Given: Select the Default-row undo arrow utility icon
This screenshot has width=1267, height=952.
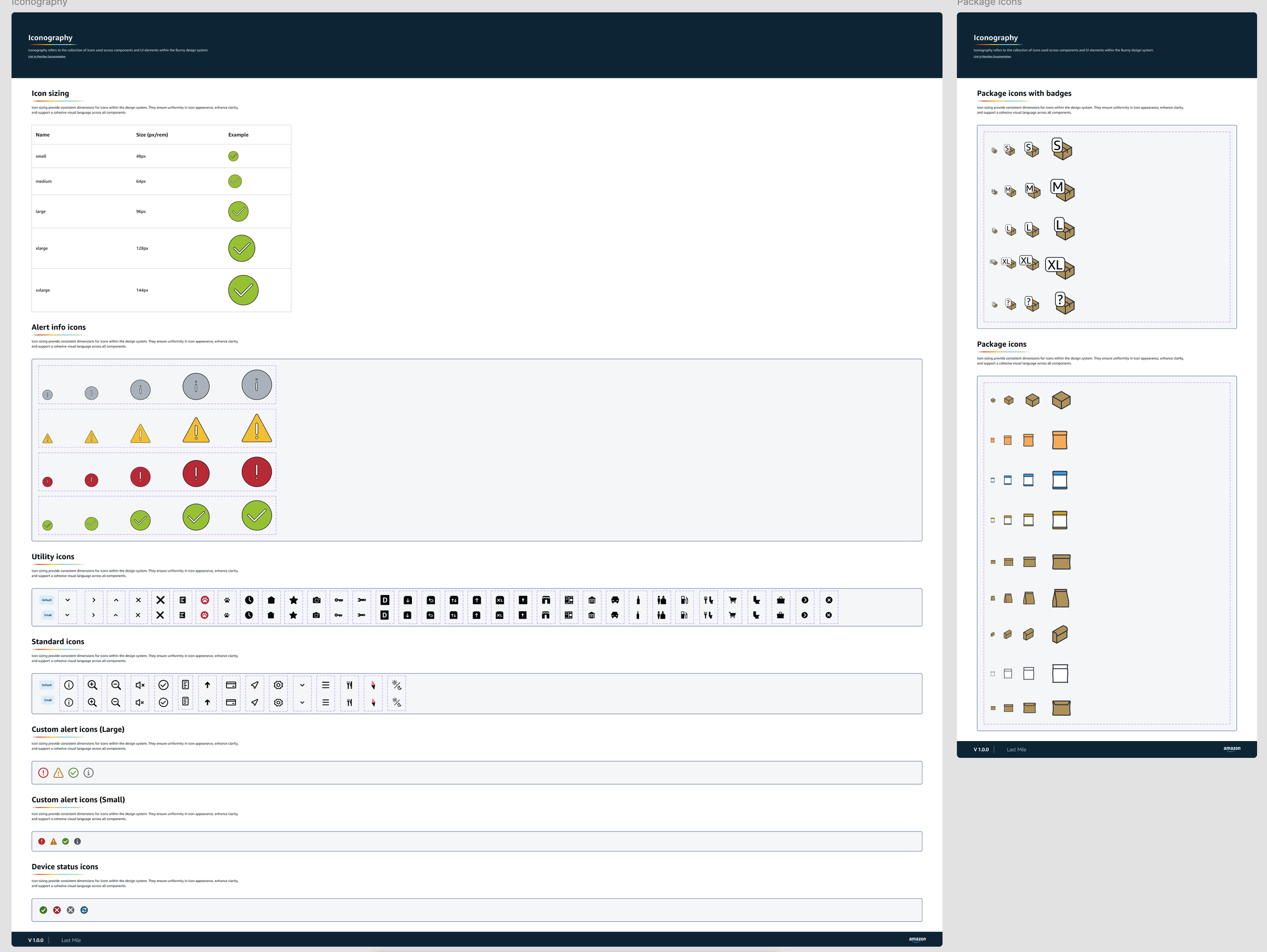Looking at the screenshot, I should [x=431, y=600].
